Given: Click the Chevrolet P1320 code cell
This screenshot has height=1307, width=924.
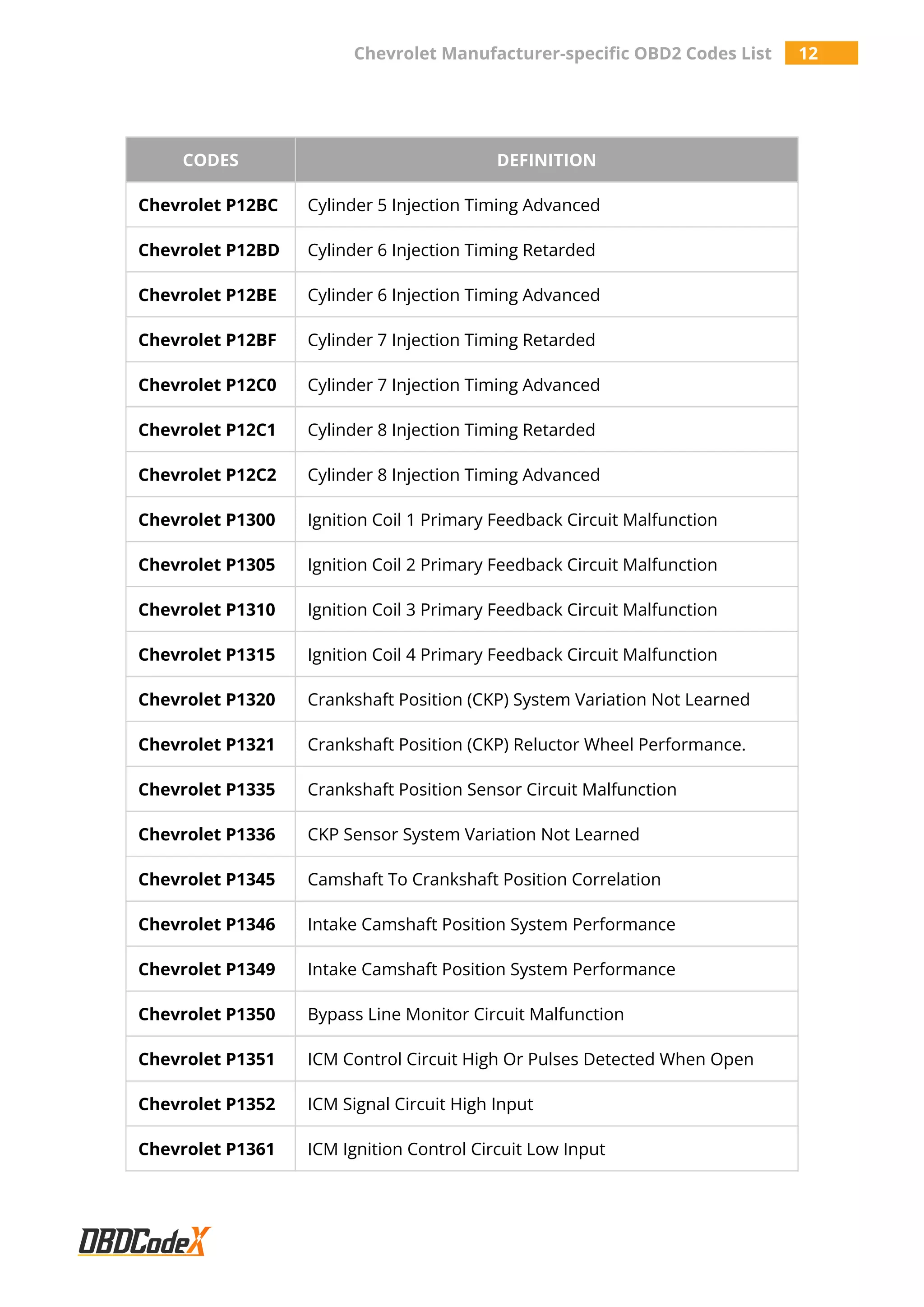Looking at the screenshot, I should click(x=207, y=700).
